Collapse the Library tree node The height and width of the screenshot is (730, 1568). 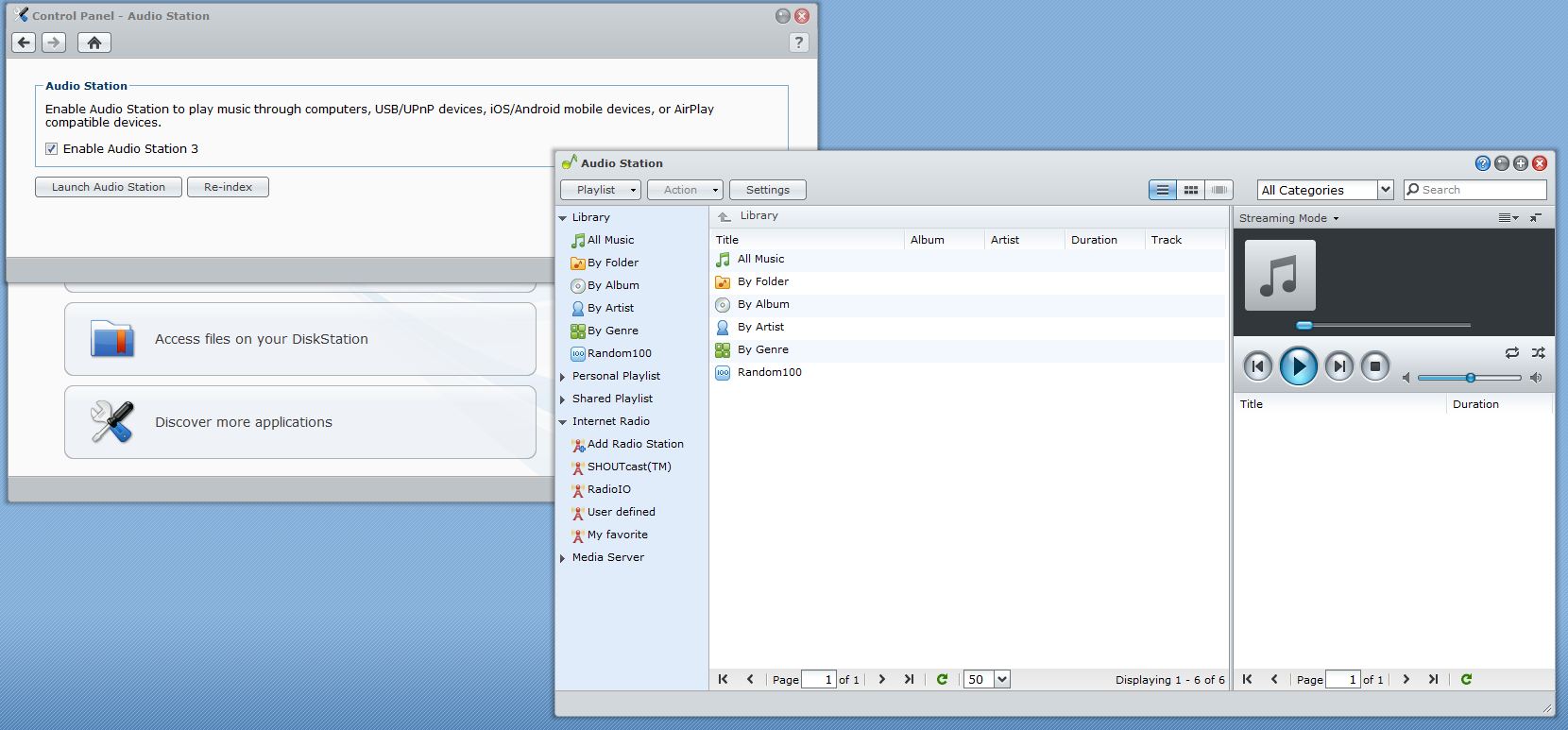563,218
